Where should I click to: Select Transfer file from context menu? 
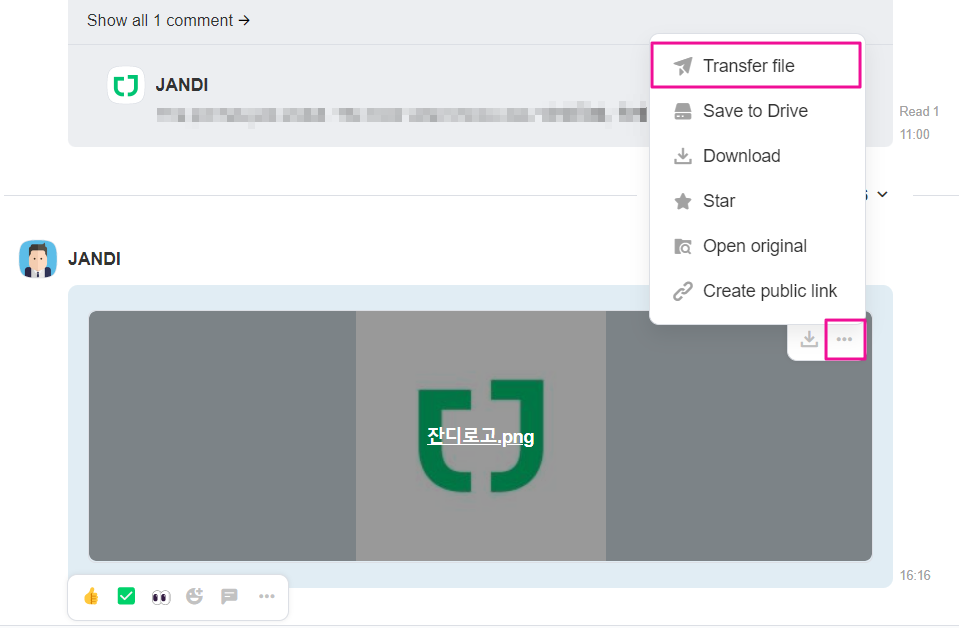click(757, 65)
